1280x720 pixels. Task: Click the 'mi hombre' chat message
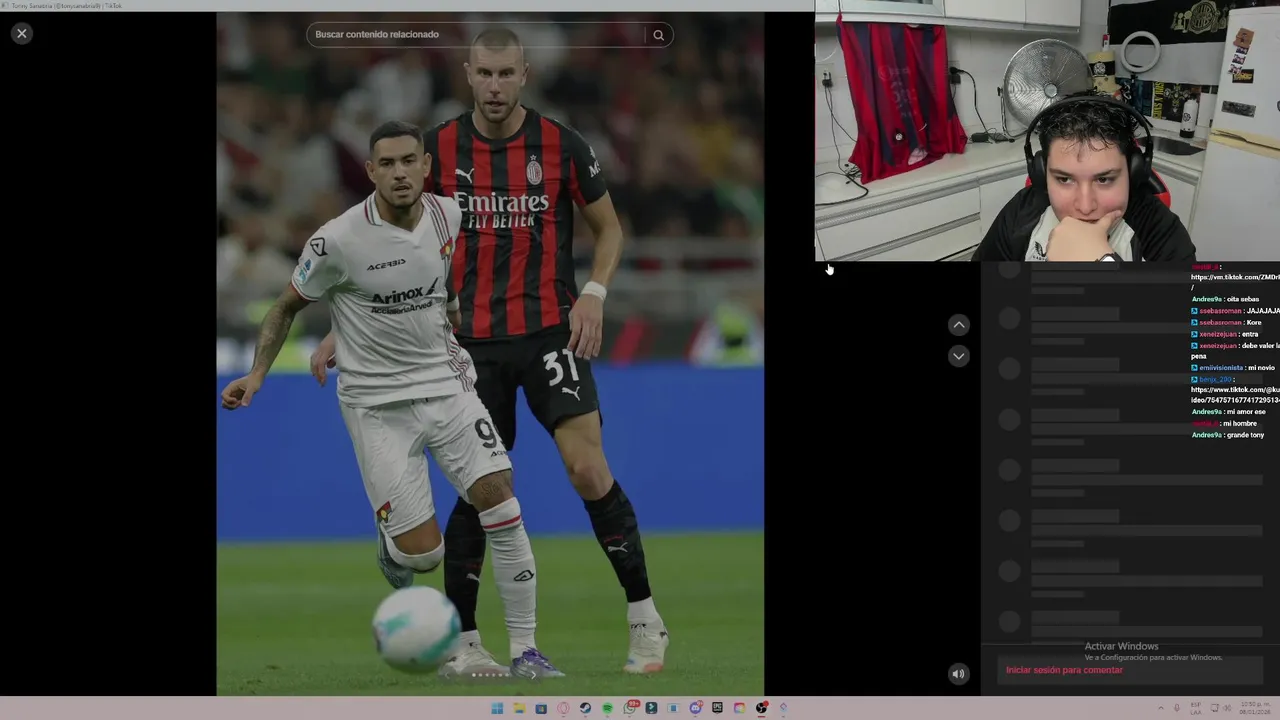pyautogui.click(x=1240, y=423)
